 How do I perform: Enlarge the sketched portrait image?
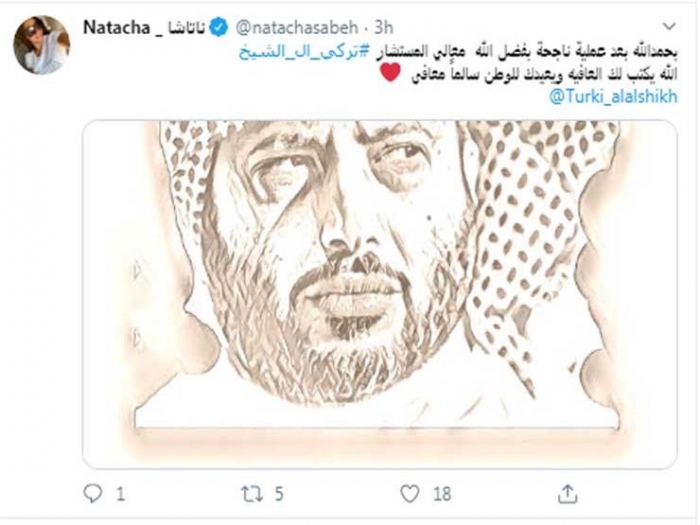tap(380, 295)
